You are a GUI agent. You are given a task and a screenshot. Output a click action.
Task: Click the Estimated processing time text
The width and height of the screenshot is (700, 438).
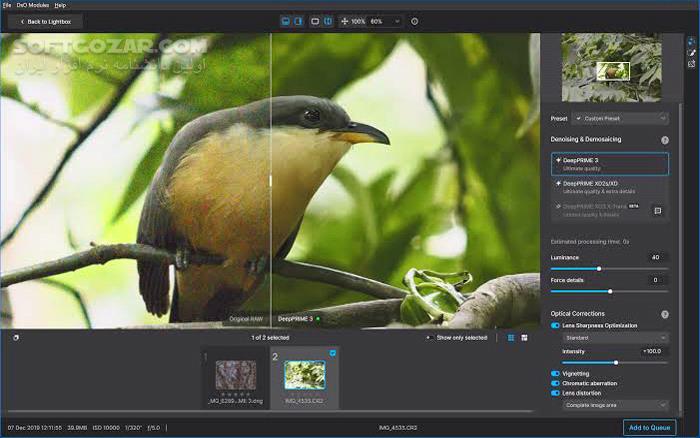point(590,242)
